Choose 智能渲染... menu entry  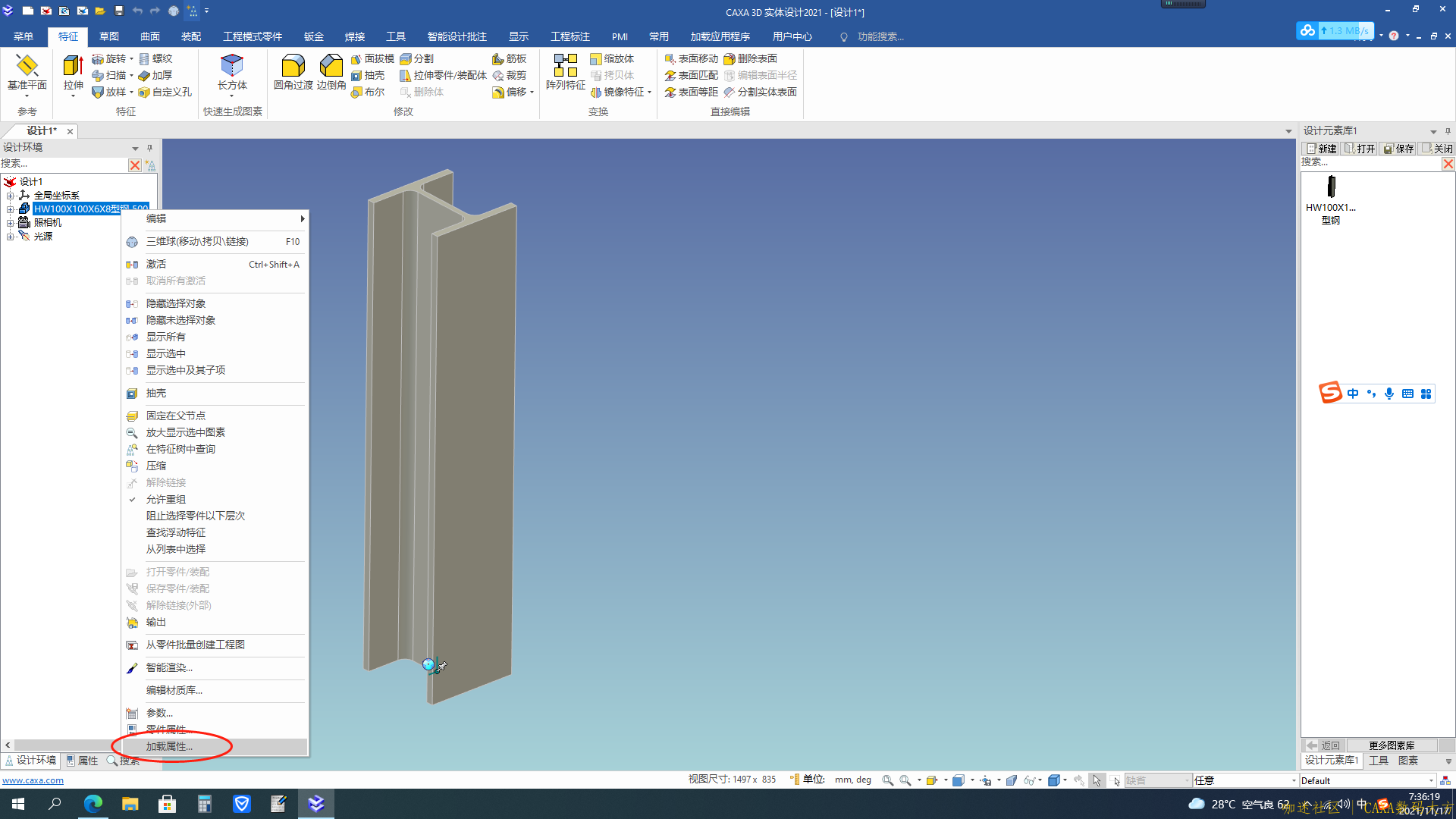pyautogui.click(x=215, y=667)
